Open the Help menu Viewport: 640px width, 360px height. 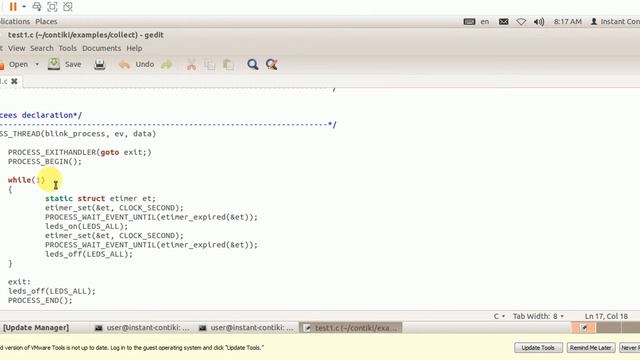pos(134,48)
